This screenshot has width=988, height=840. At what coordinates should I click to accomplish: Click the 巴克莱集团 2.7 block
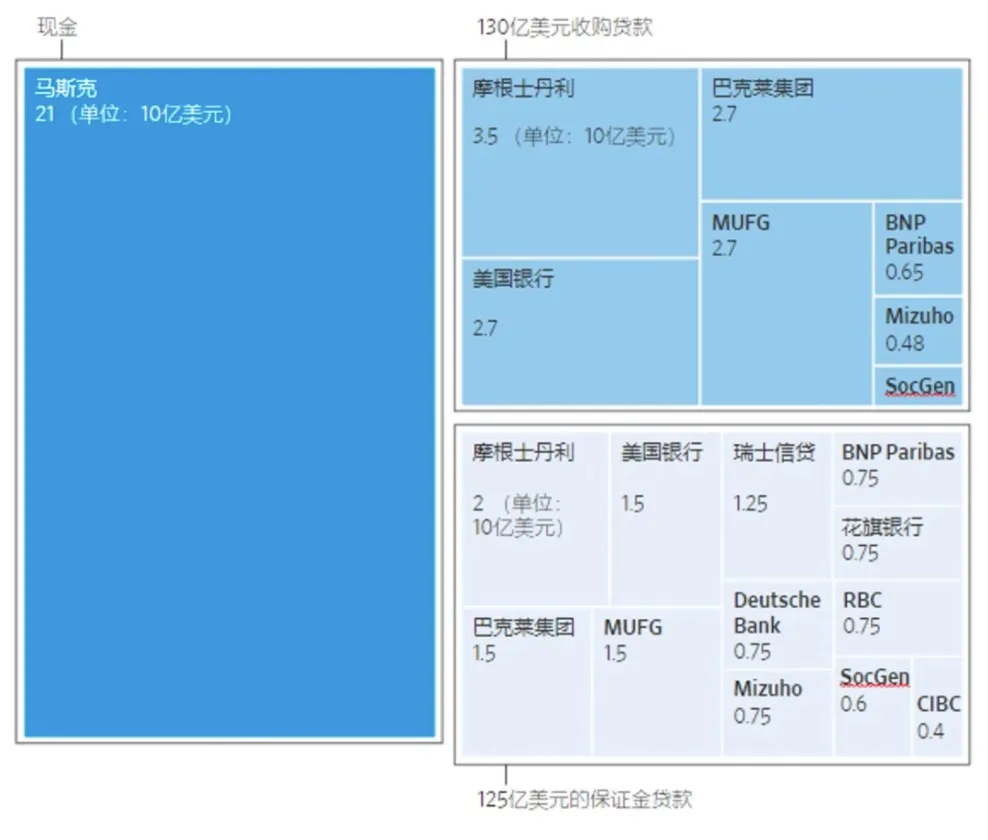point(831,134)
